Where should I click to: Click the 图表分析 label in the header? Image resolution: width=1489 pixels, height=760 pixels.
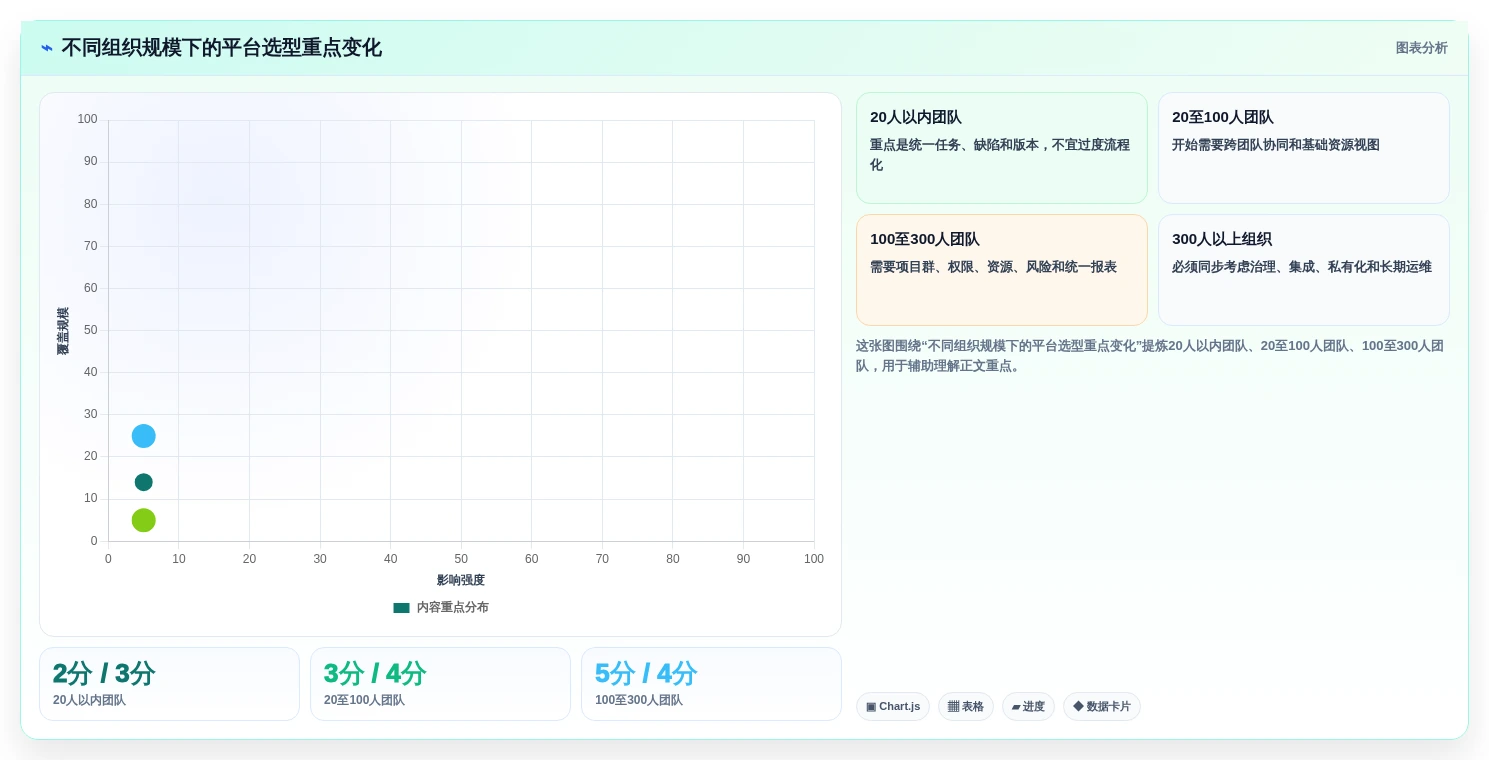(1421, 48)
